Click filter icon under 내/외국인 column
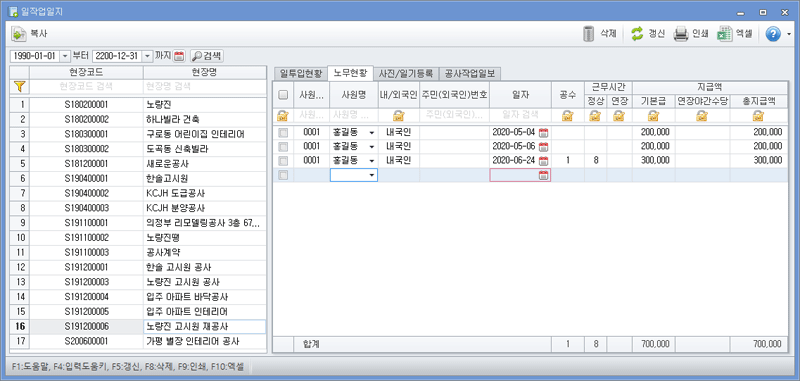The image size is (800, 381). (x=398, y=116)
